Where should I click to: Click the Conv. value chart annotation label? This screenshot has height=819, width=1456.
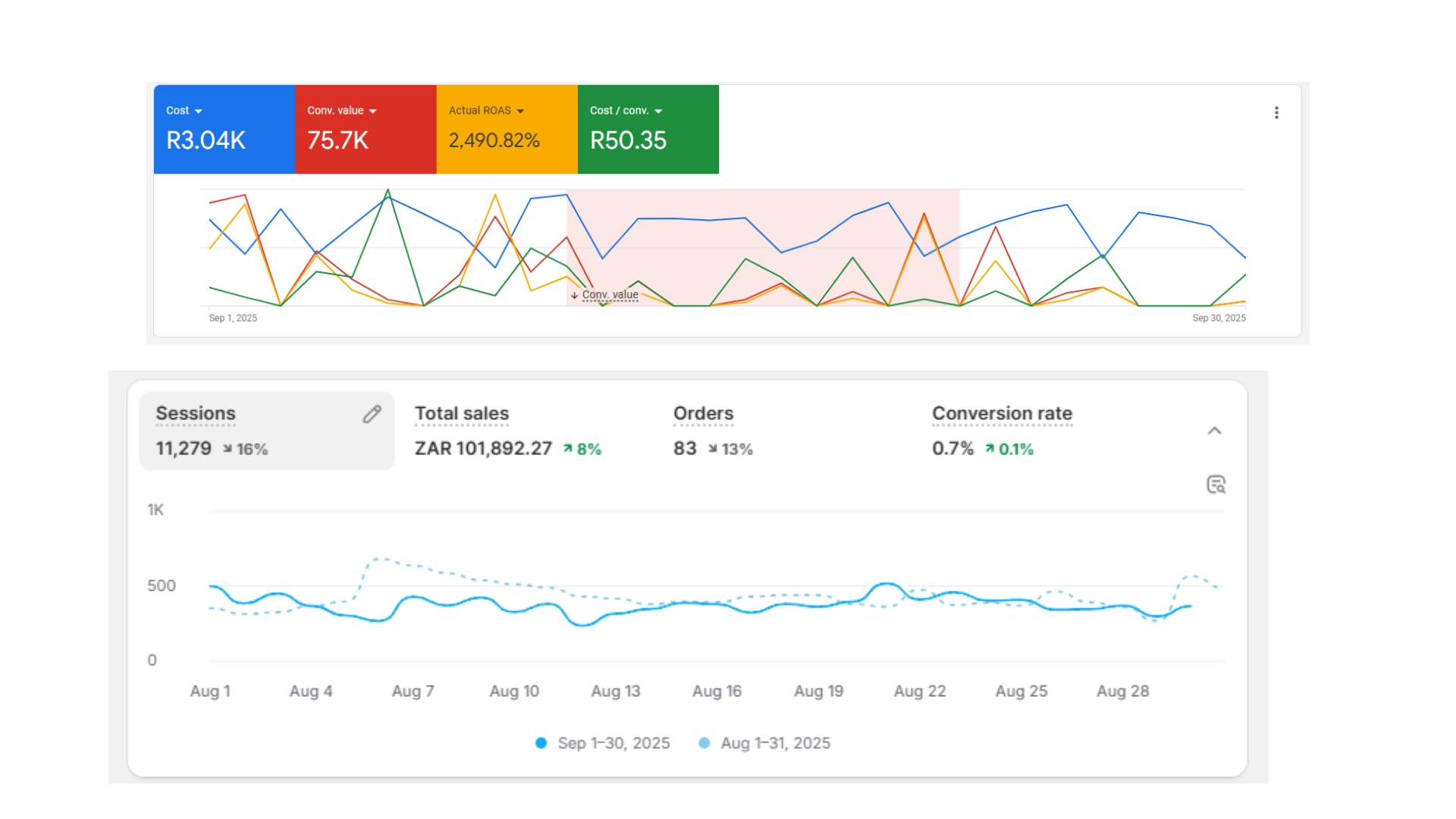tap(610, 295)
